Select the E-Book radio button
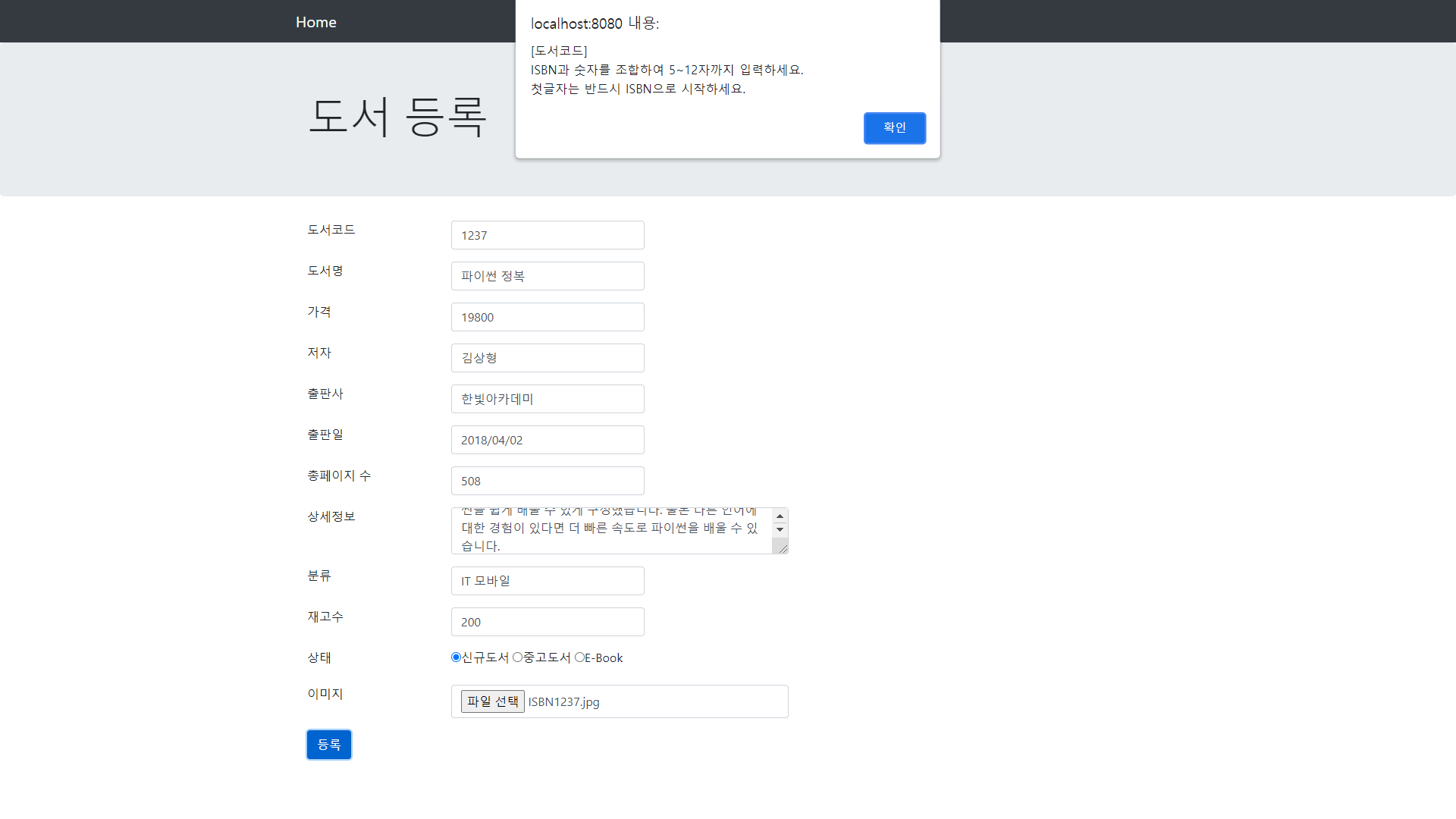The height and width of the screenshot is (819, 1456). [579, 657]
